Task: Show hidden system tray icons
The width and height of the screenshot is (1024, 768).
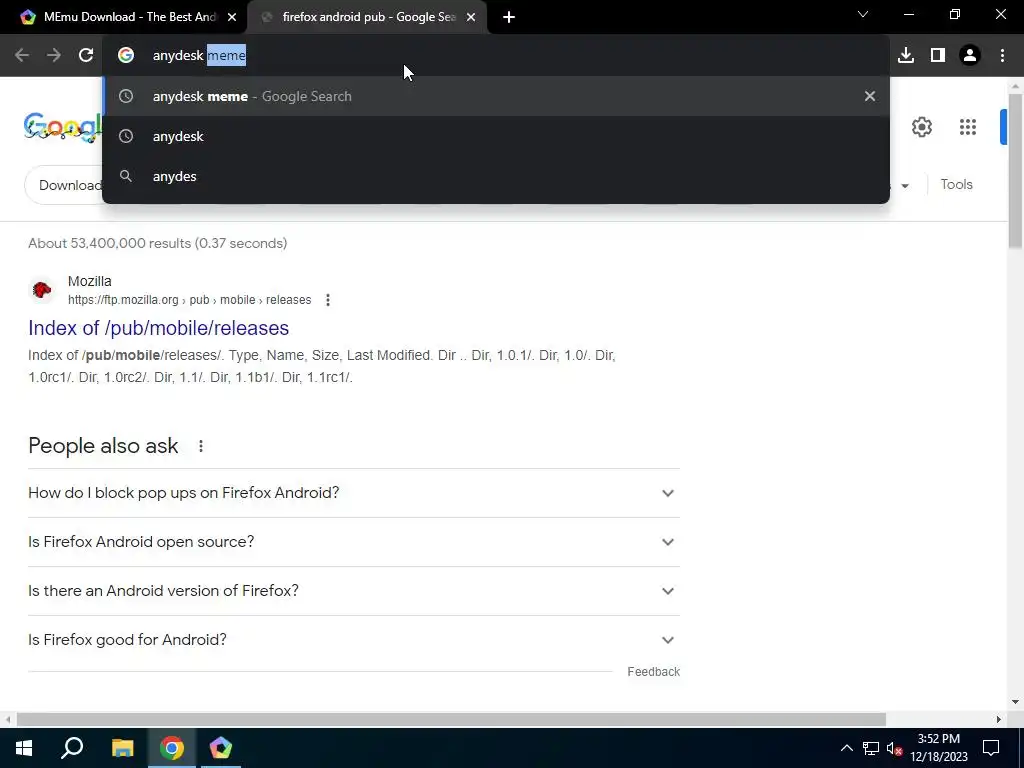Action: (x=846, y=748)
